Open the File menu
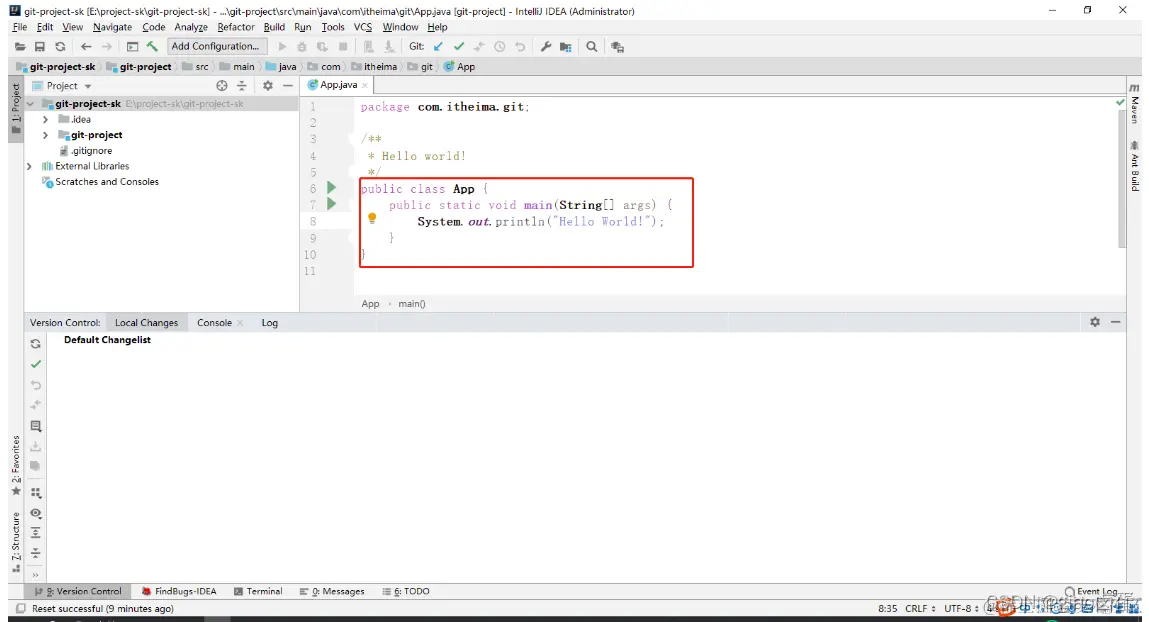Viewport: 1149px width, 622px height. tap(20, 27)
